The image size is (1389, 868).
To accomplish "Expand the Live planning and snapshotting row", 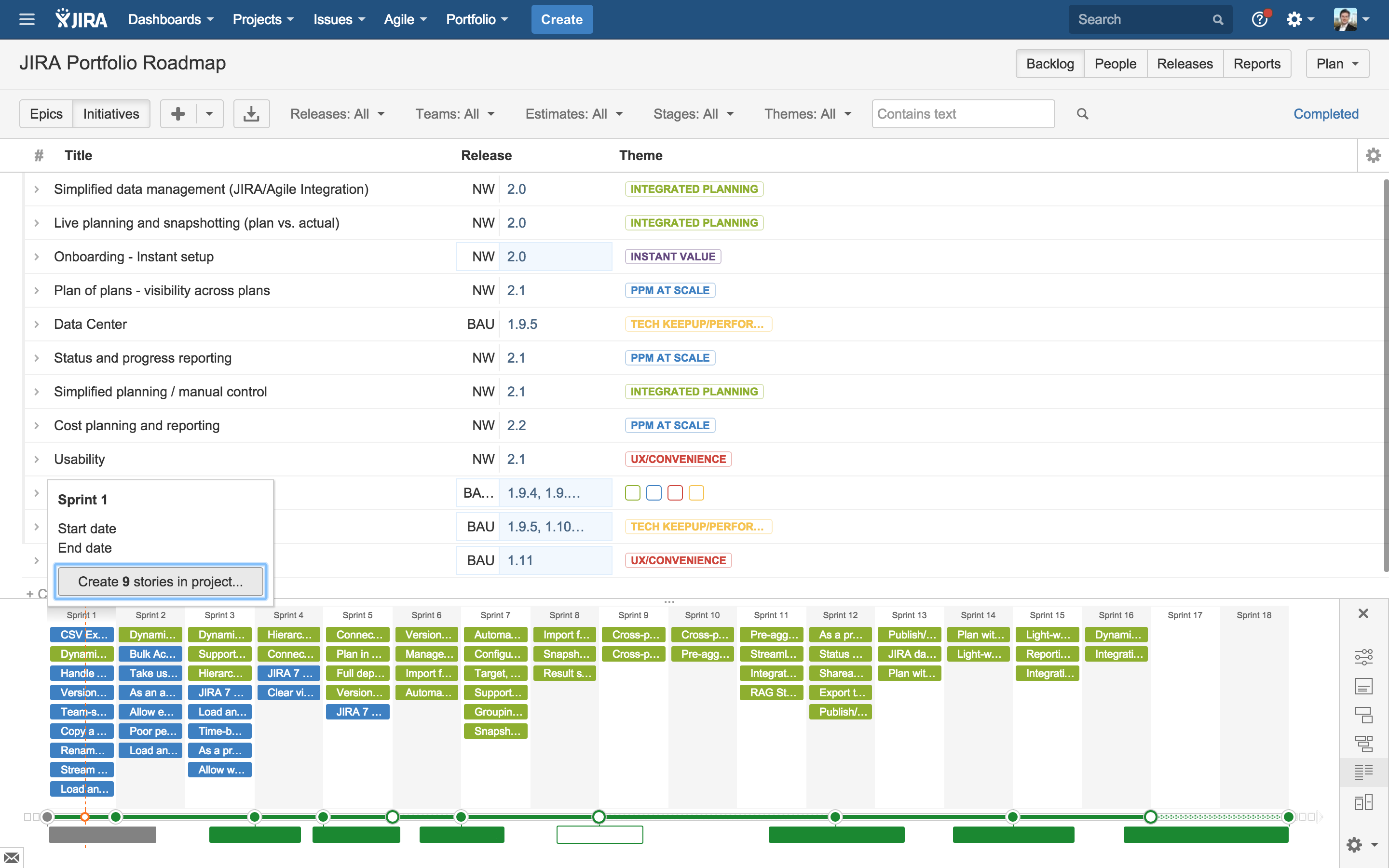I will pyautogui.click(x=36, y=223).
